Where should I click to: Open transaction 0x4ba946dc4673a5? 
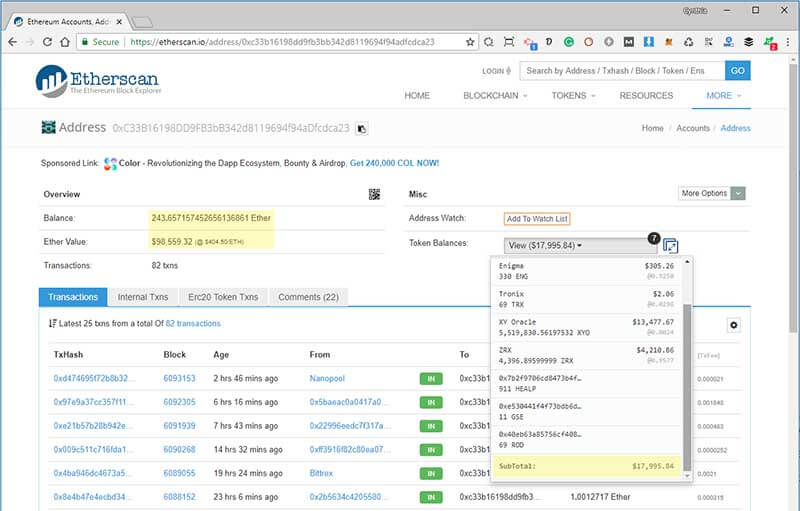coord(92,473)
